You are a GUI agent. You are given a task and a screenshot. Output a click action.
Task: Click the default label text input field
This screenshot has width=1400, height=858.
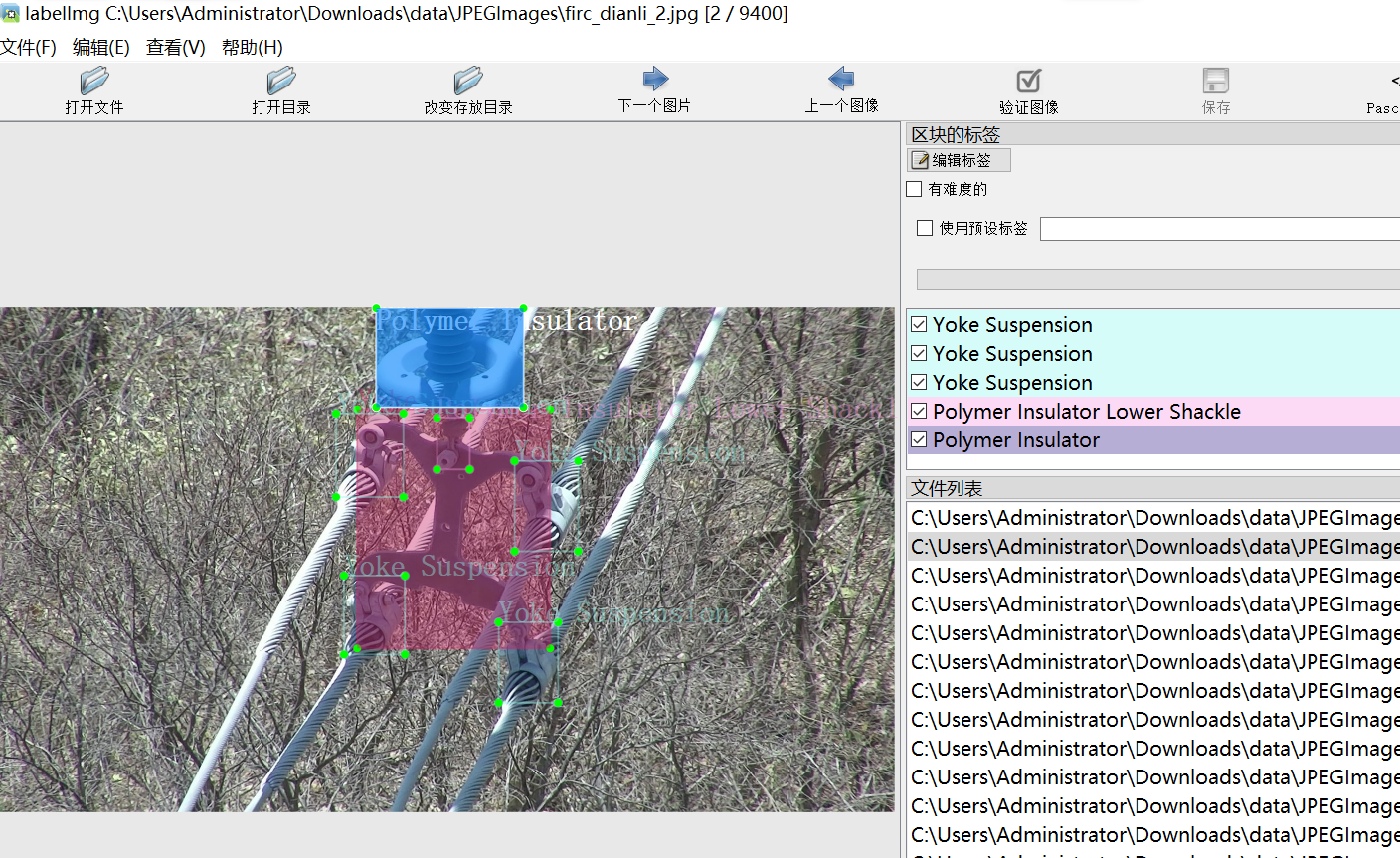point(1220,229)
